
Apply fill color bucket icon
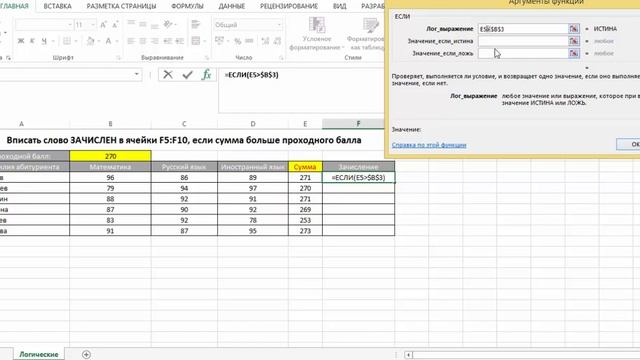(x=91, y=41)
